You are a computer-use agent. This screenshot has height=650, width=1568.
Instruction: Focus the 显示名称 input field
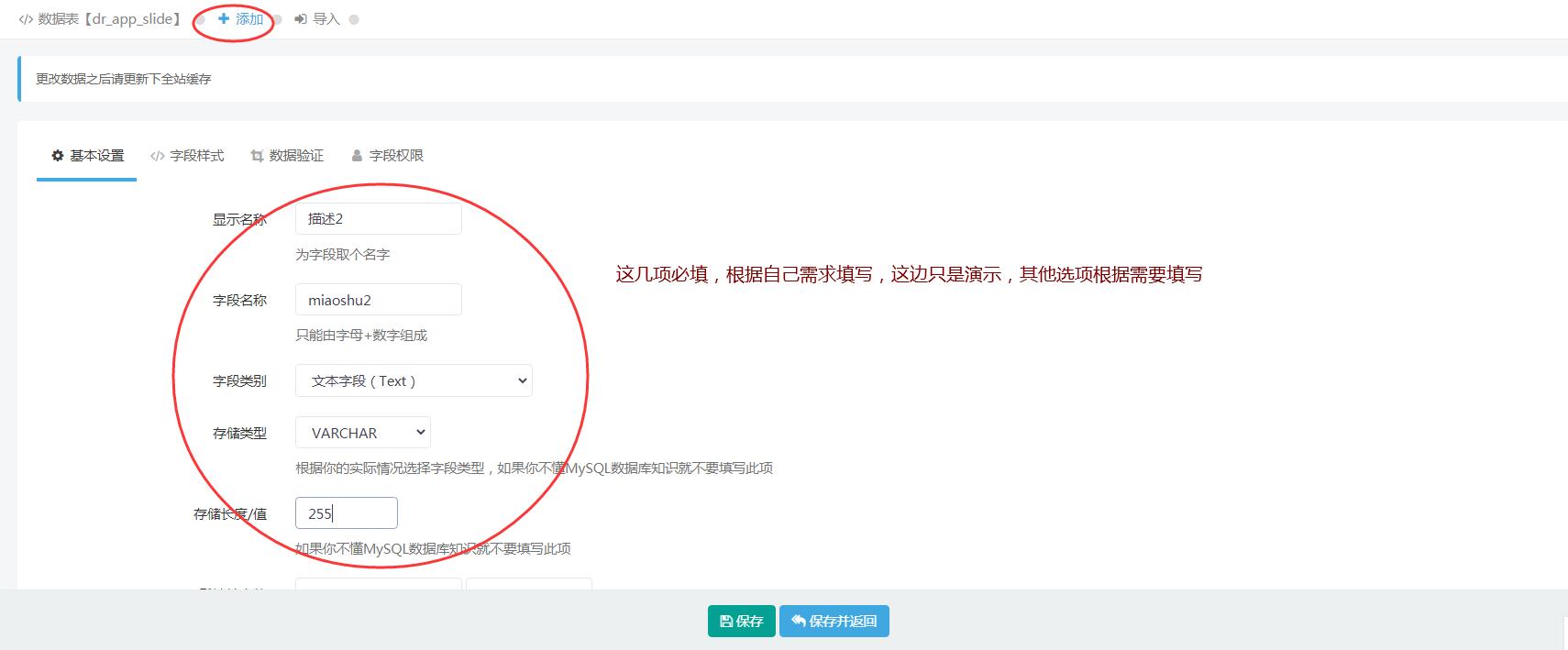379,218
